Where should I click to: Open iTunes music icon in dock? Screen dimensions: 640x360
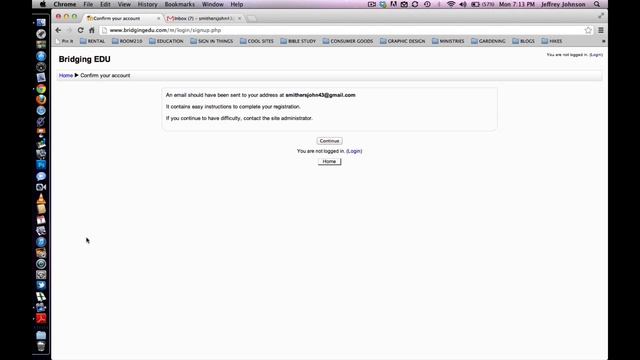pyautogui.click(x=41, y=242)
